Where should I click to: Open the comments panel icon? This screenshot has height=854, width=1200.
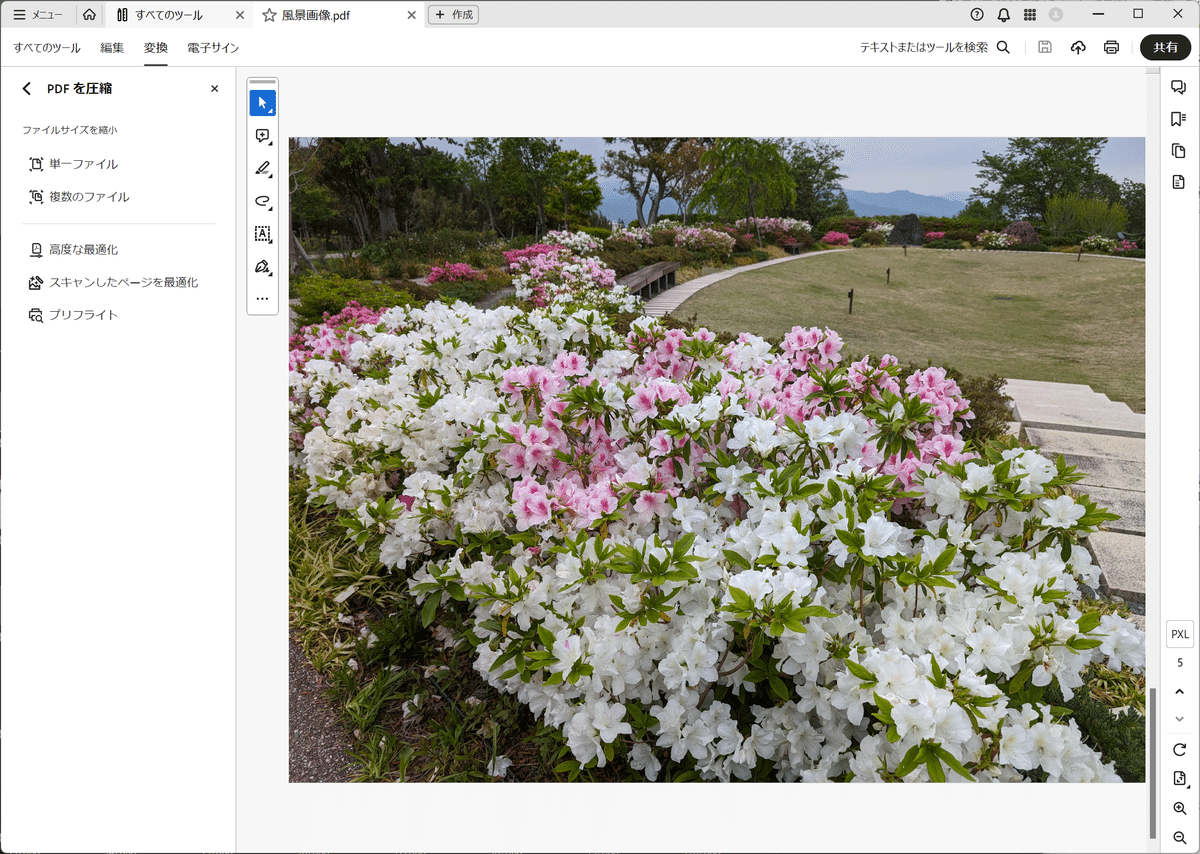(x=1179, y=88)
